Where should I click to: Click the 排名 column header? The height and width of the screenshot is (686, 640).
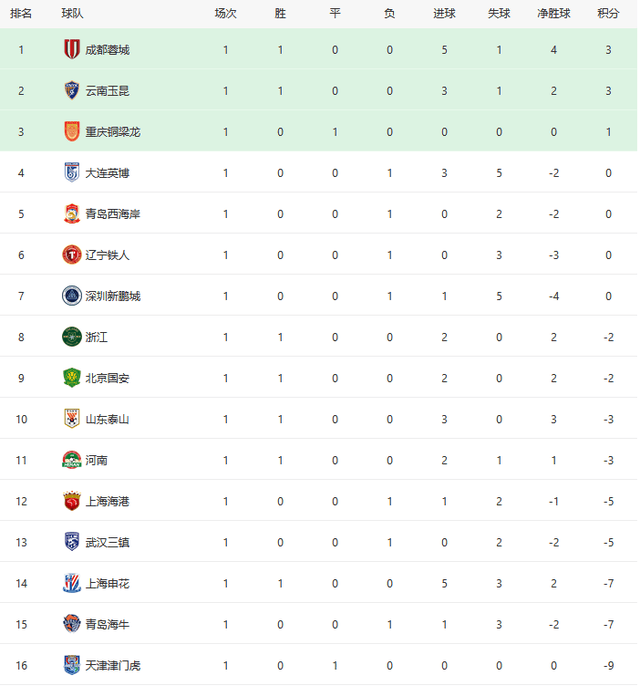pos(21,13)
